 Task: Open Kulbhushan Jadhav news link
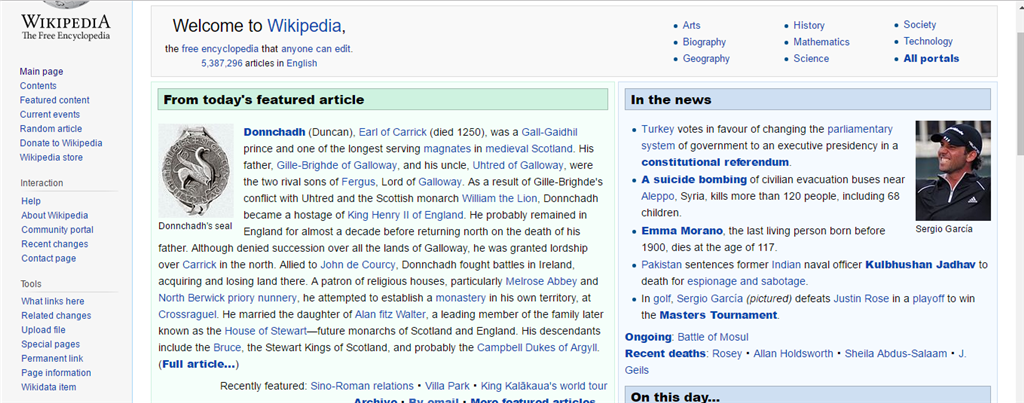[x=920, y=265]
